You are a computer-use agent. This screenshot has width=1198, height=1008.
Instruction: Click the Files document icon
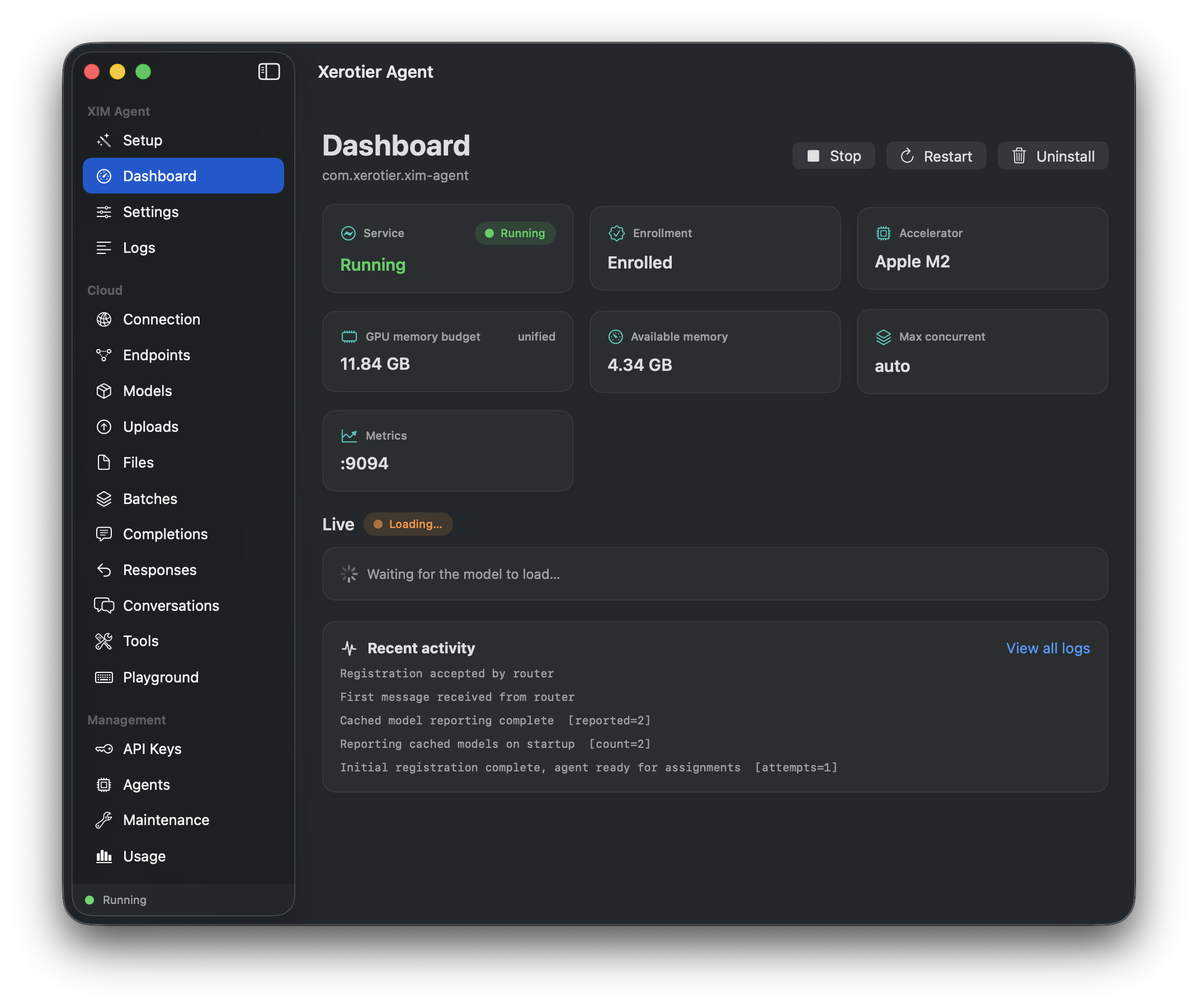point(103,462)
